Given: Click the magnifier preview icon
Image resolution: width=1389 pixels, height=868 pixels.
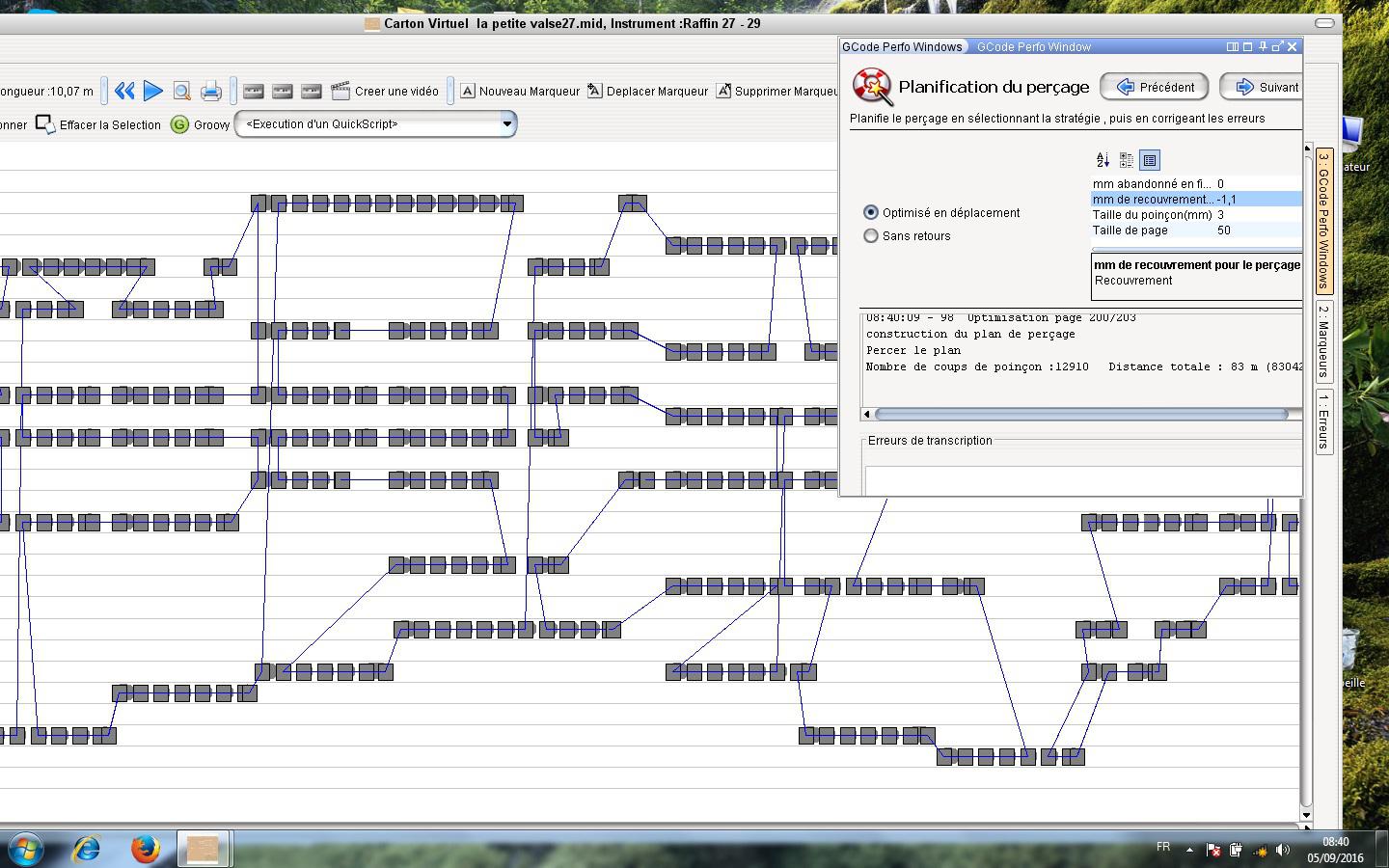Looking at the screenshot, I should (181, 91).
